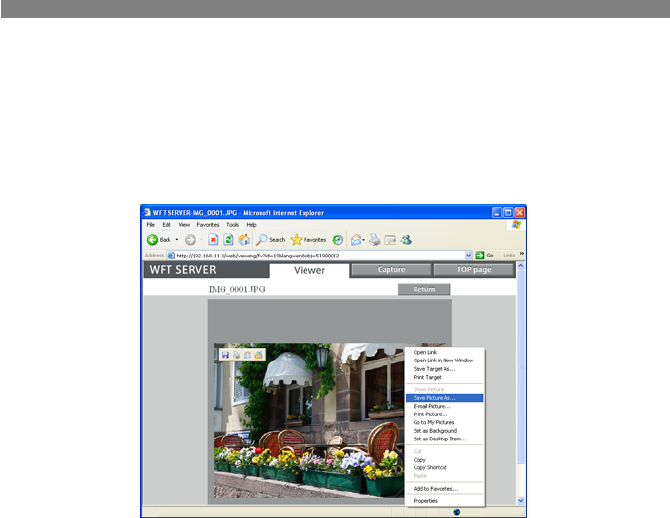Choose Open Link in context menu
670x518 pixels.
tap(444, 353)
